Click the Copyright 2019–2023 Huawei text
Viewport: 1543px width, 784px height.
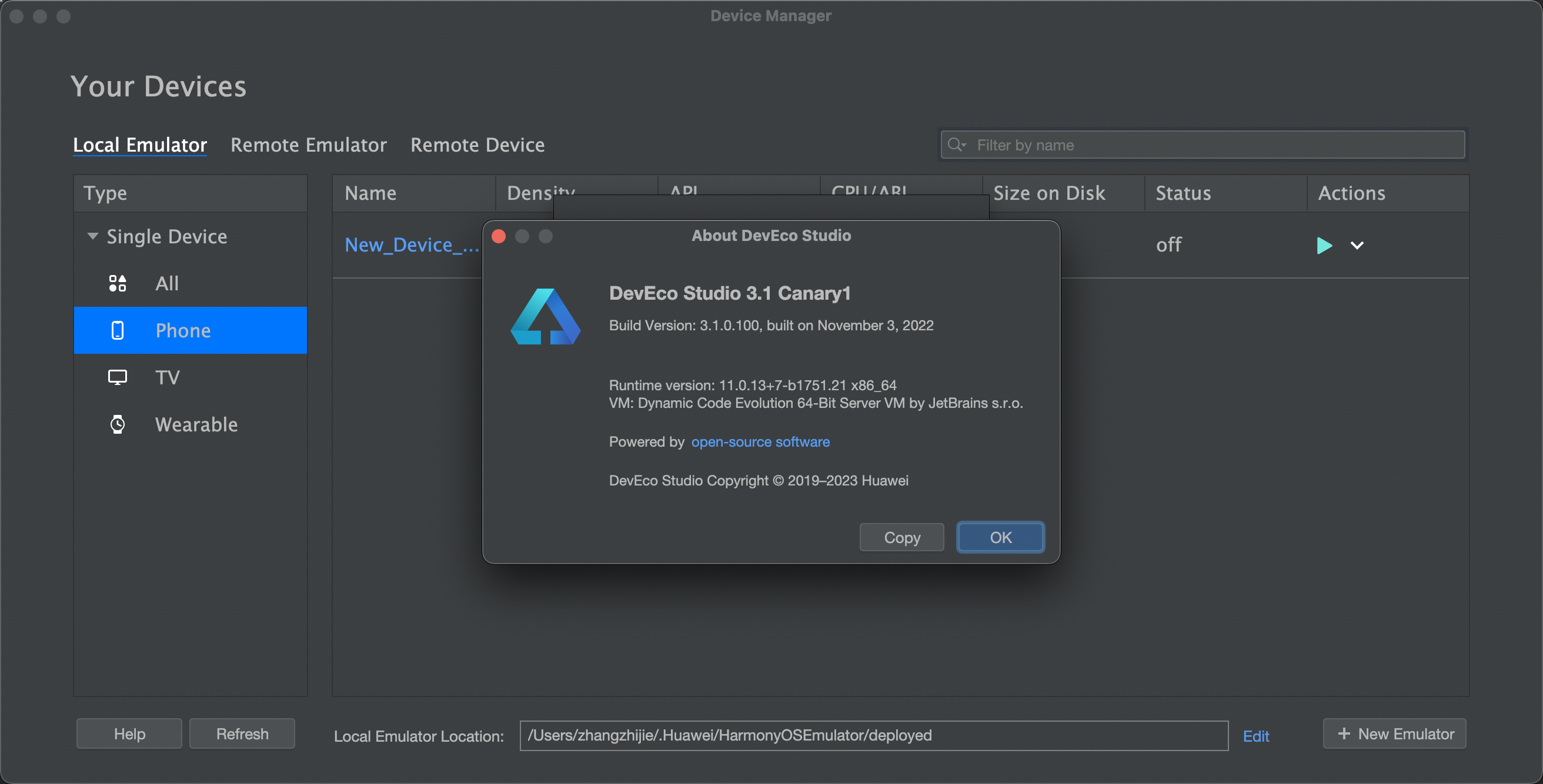click(759, 481)
